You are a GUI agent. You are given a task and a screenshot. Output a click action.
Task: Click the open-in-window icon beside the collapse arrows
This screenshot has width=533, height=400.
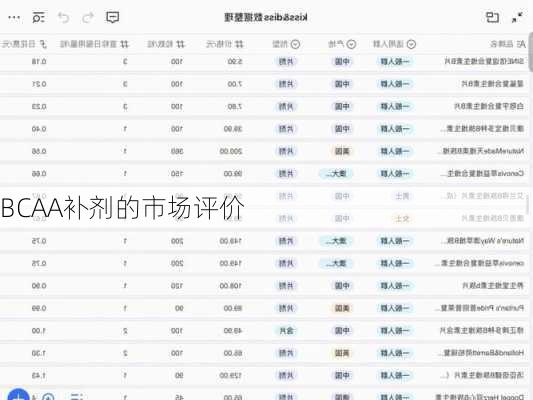[x=492, y=17]
